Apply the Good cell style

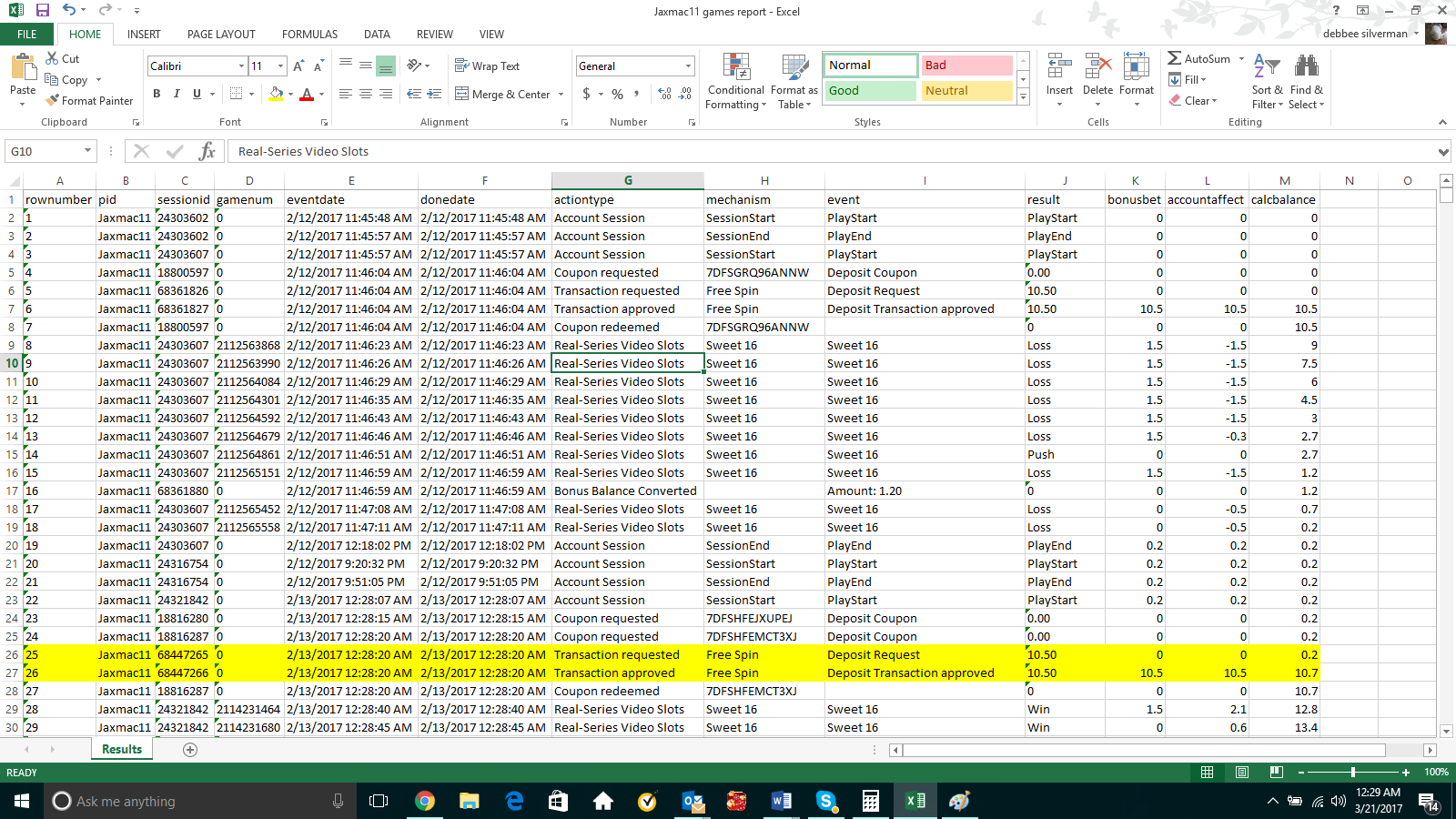(x=871, y=91)
